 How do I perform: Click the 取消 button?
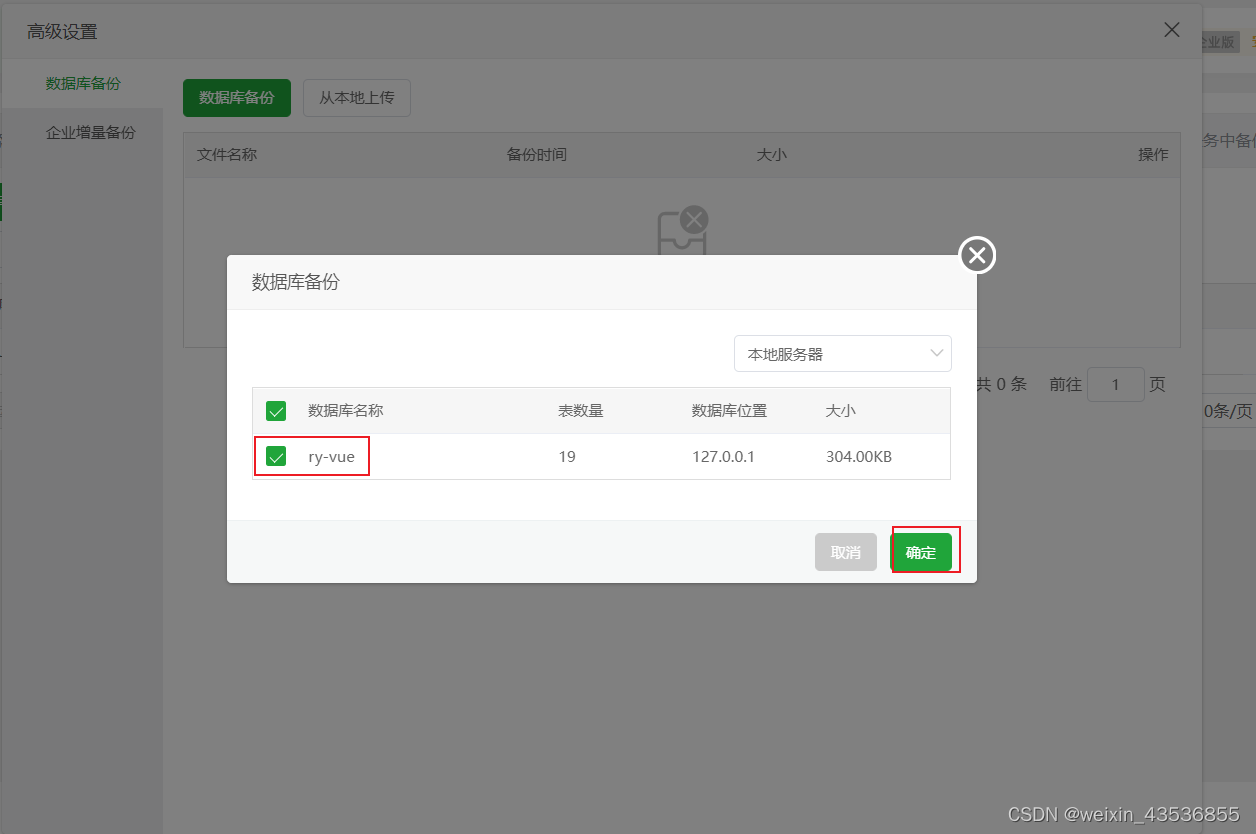pyautogui.click(x=846, y=552)
